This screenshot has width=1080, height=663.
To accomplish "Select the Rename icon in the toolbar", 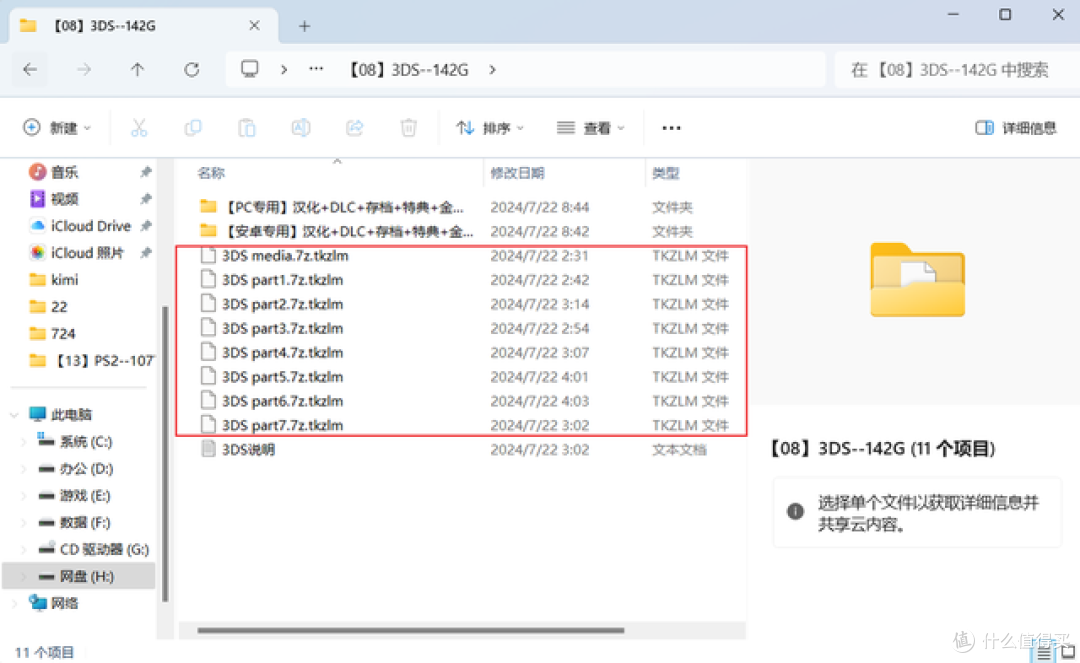I will (x=300, y=127).
